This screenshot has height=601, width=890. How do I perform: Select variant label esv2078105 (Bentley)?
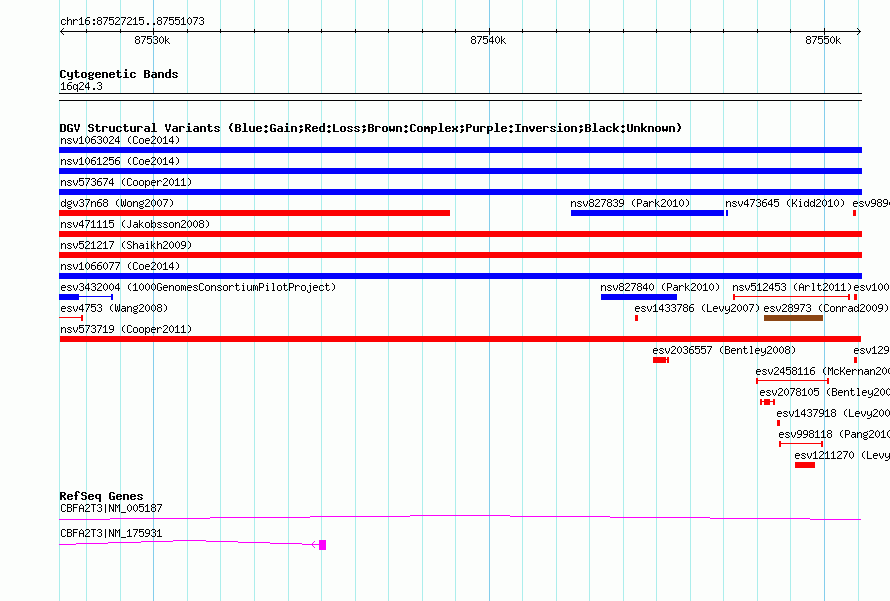(824, 392)
